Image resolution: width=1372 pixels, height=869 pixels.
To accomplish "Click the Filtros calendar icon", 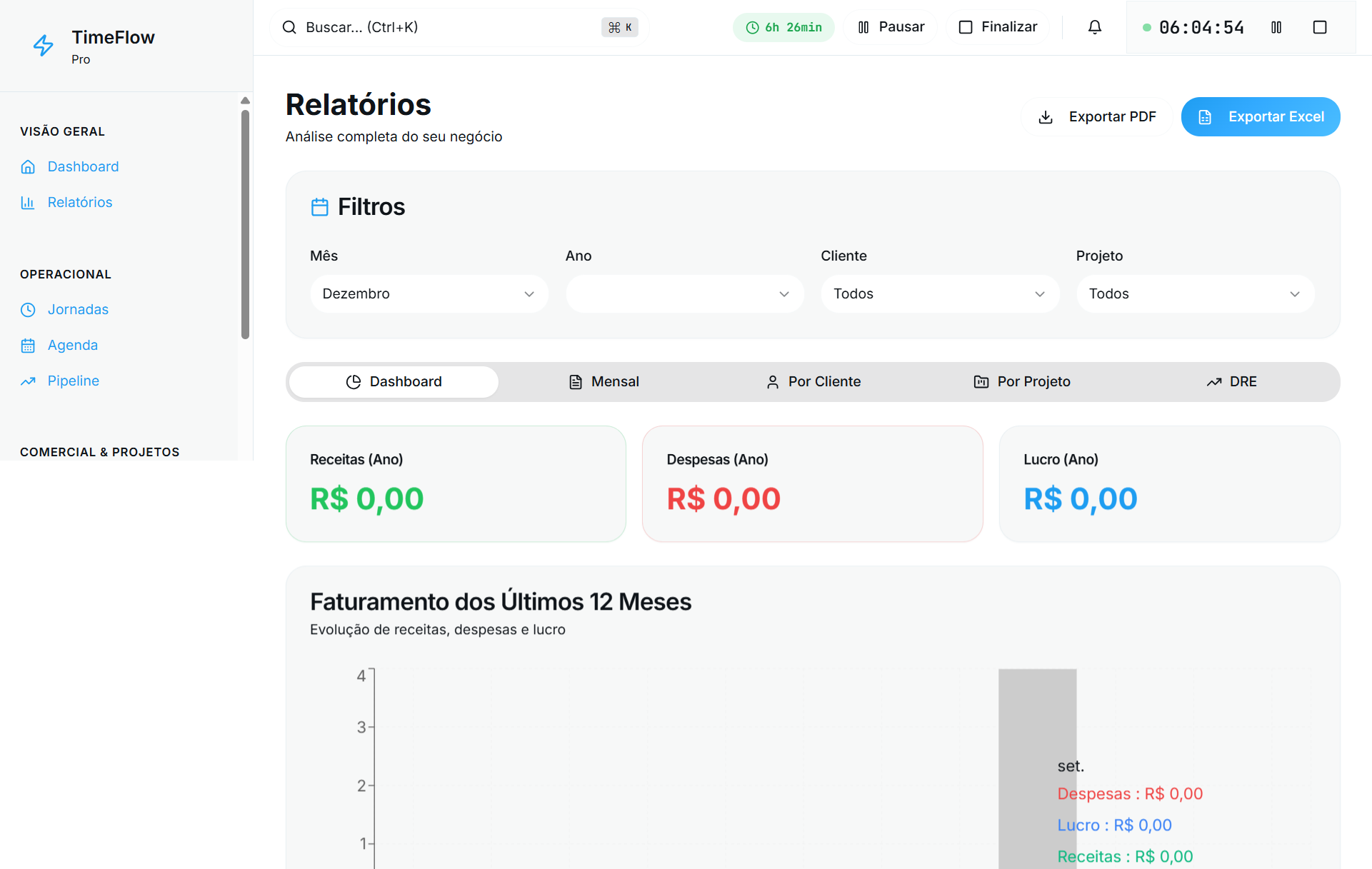I will pos(321,206).
